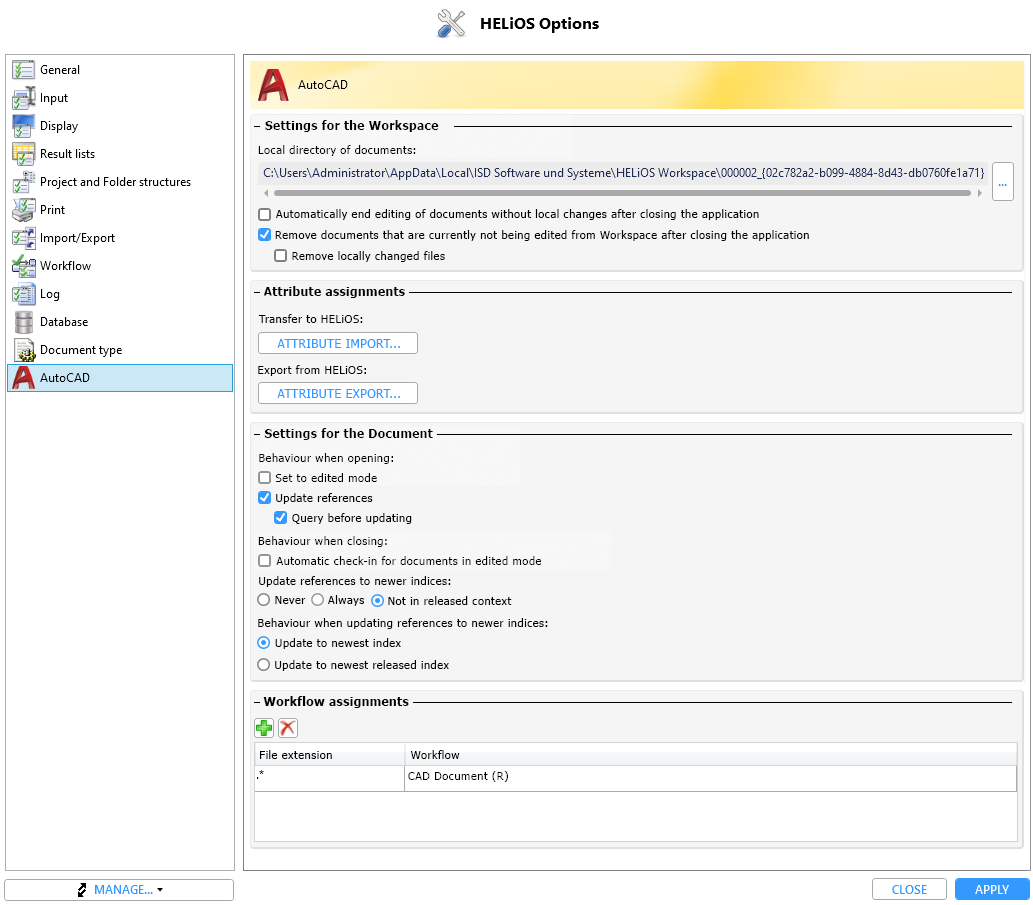This screenshot has height=905, width=1033.
Task: Collapse Attribute assignments section
Action: click(x=257, y=292)
